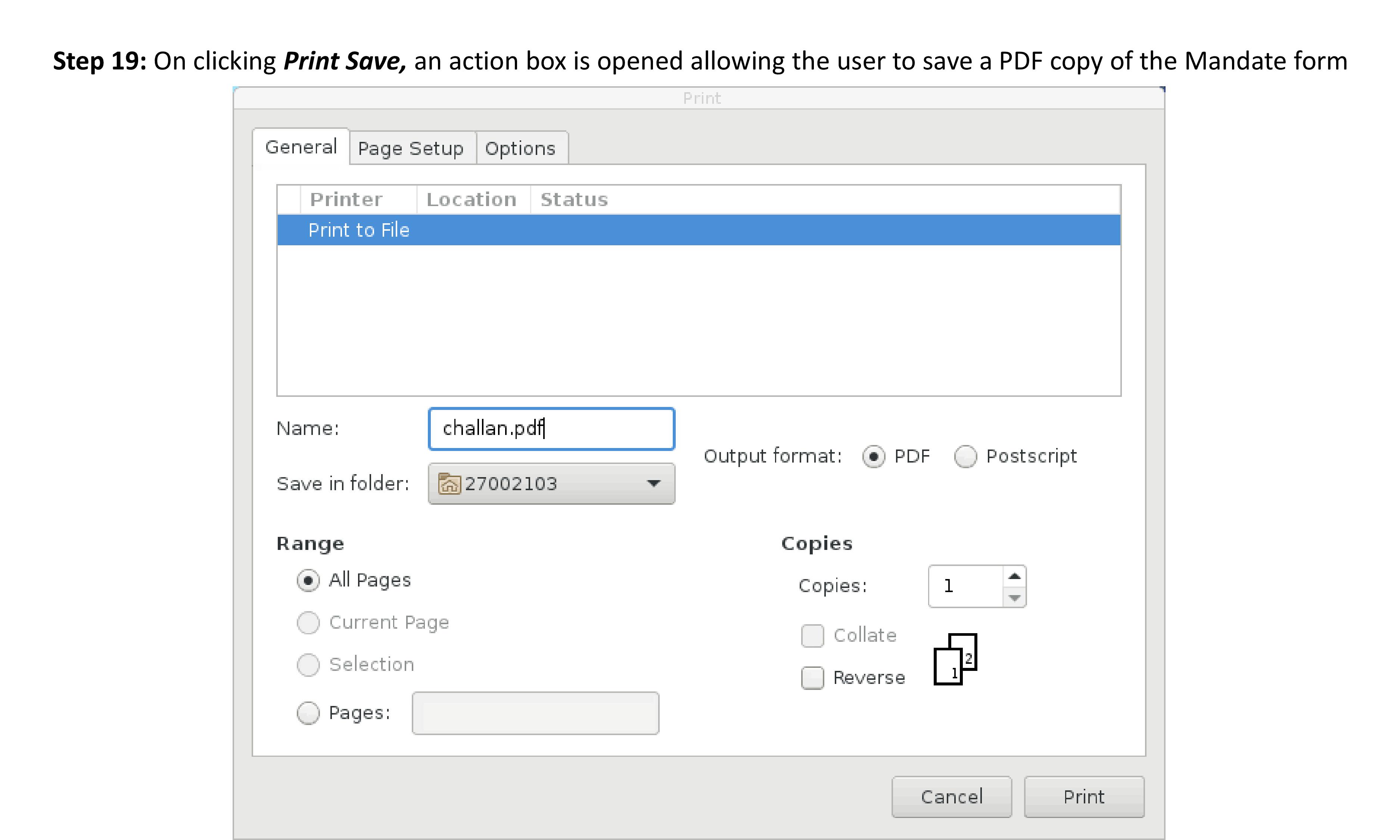Click the Location column header
Screen dimensions: 1400x840
(473, 199)
